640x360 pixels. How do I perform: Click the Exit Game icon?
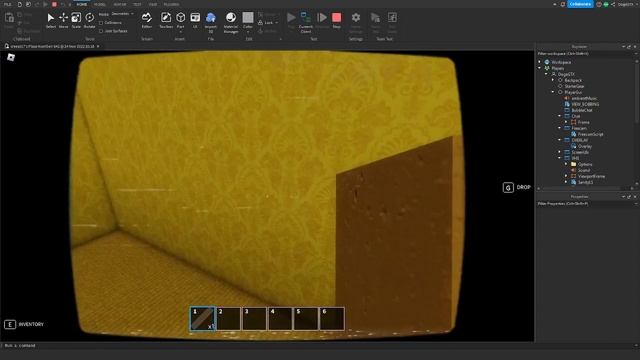(x=392, y=18)
